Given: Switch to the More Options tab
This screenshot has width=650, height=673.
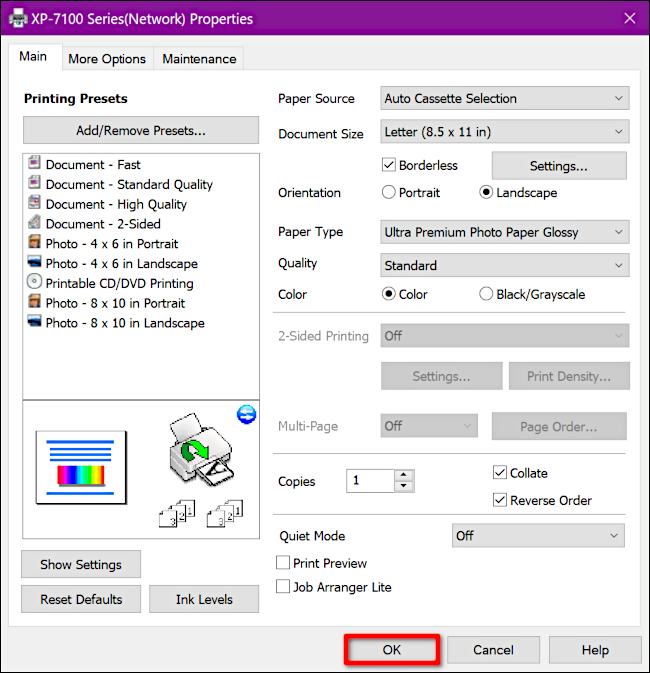Looking at the screenshot, I should pyautogui.click(x=107, y=59).
